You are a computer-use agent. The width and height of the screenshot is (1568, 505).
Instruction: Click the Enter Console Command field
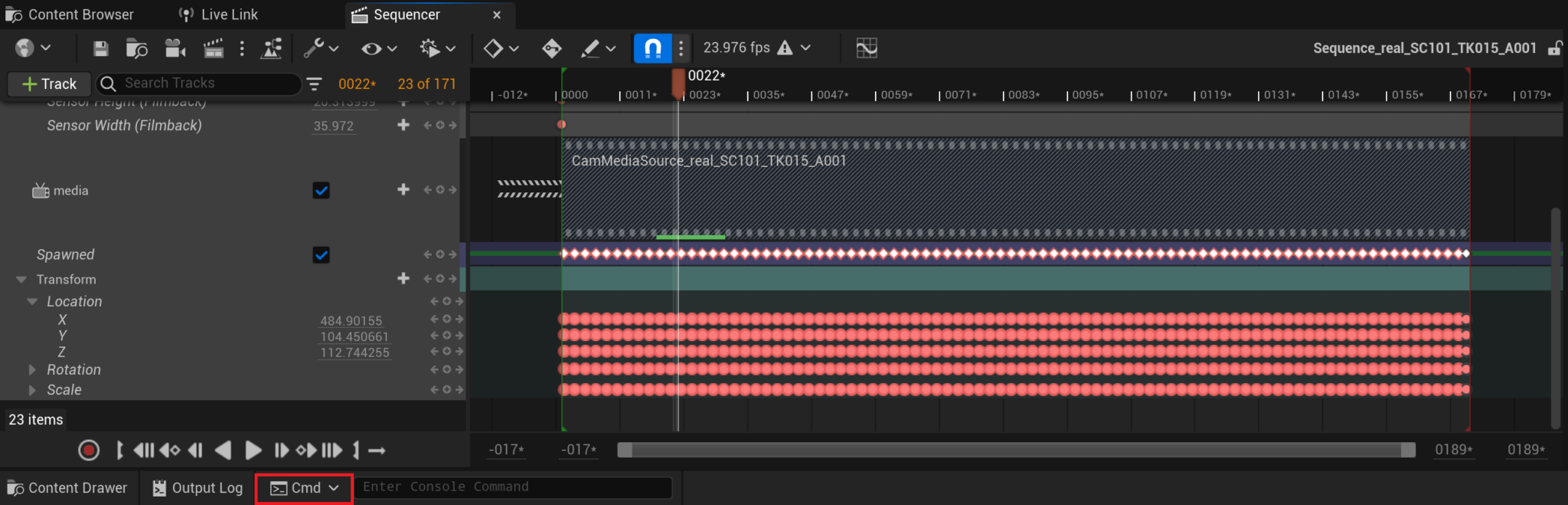(x=514, y=487)
